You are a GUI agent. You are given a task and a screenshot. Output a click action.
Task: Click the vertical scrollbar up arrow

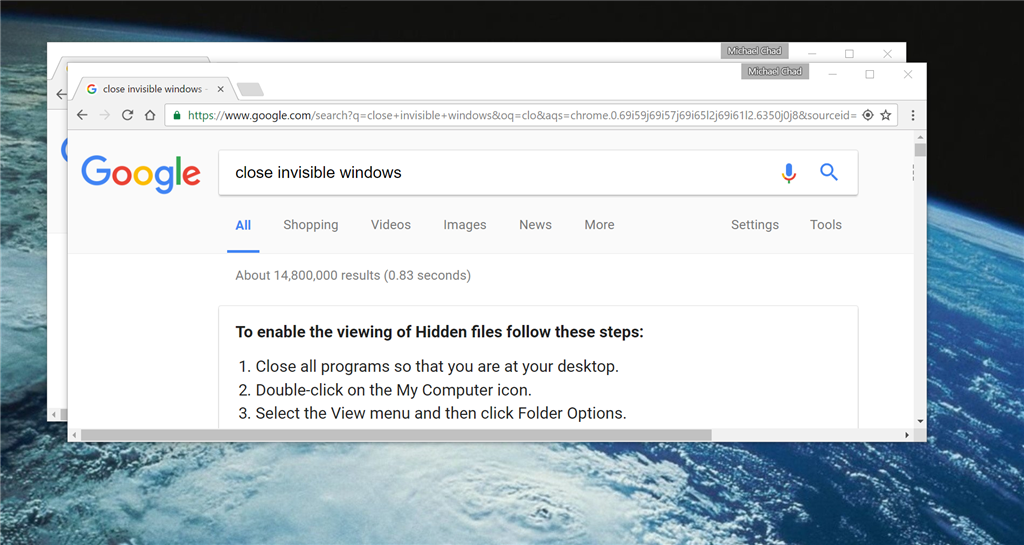[920, 138]
